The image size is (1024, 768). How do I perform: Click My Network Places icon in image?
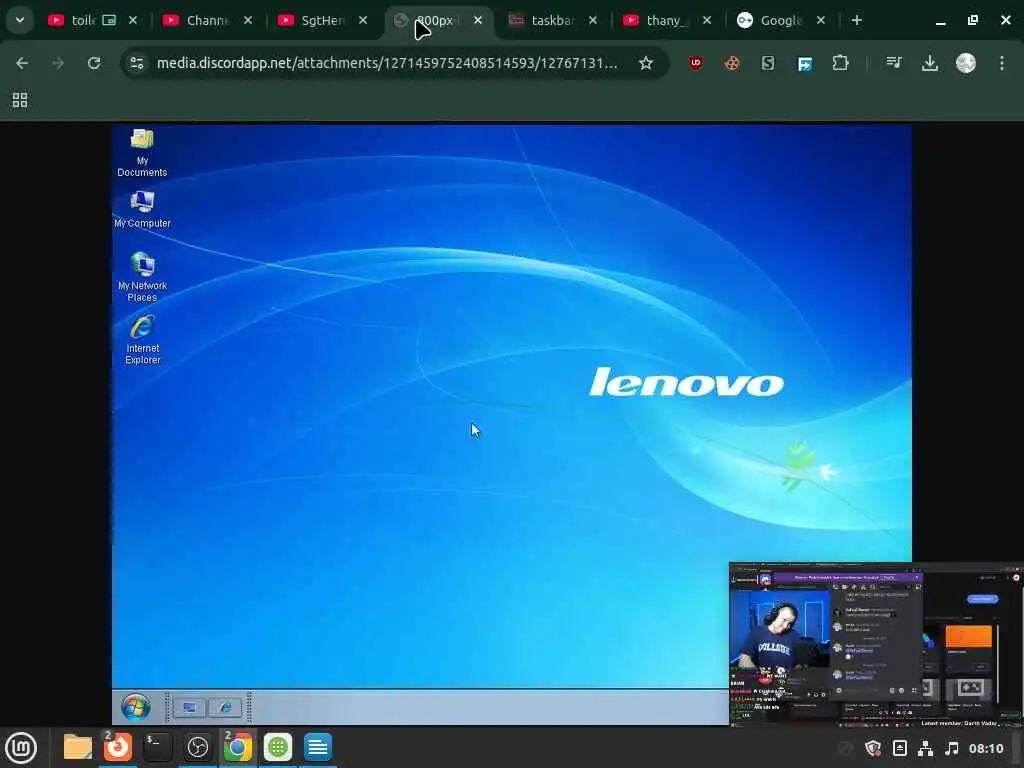(x=142, y=276)
